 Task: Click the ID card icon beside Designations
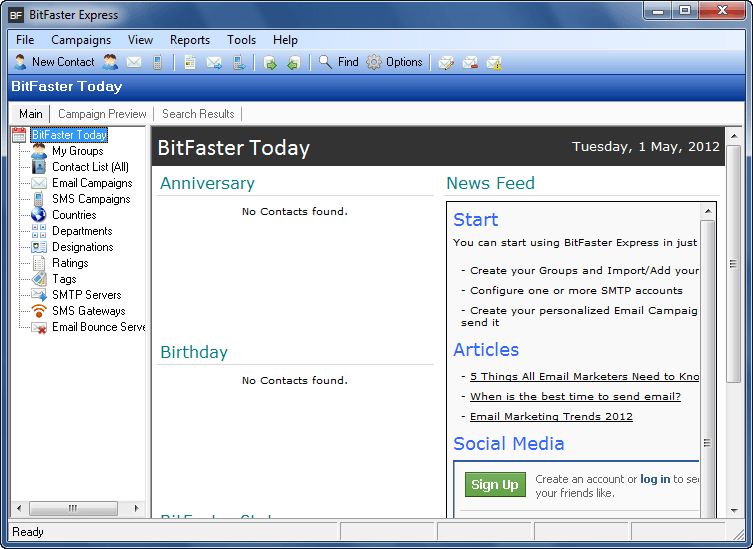(39, 247)
